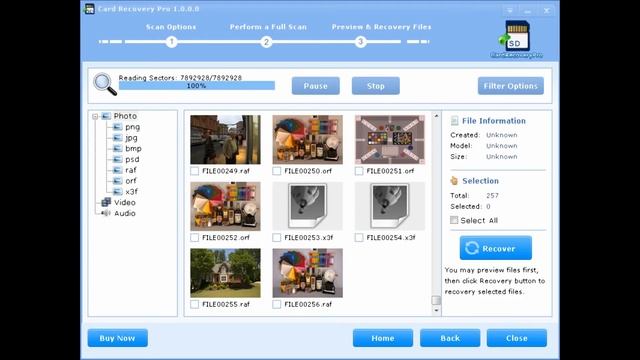Select the Audio tree item label
Screen dimensions: 640x360
point(125,213)
